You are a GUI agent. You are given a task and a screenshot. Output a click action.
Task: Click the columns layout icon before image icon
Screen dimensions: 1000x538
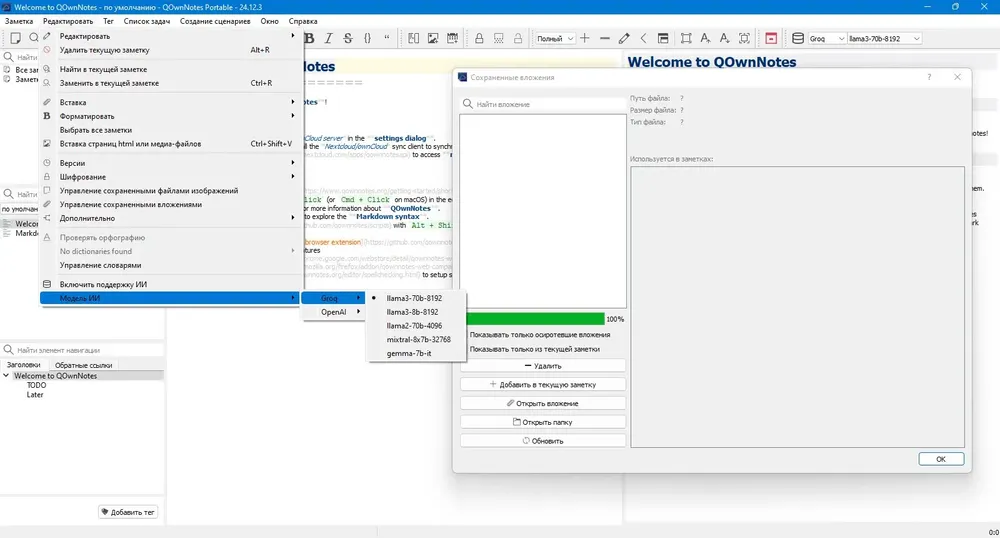[x=413, y=38]
